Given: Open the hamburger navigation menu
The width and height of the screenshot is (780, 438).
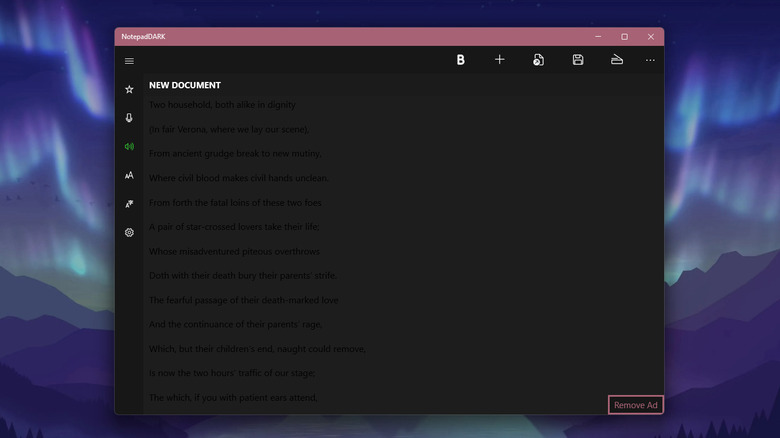Looking at the screenshot, I should [129, 61].
